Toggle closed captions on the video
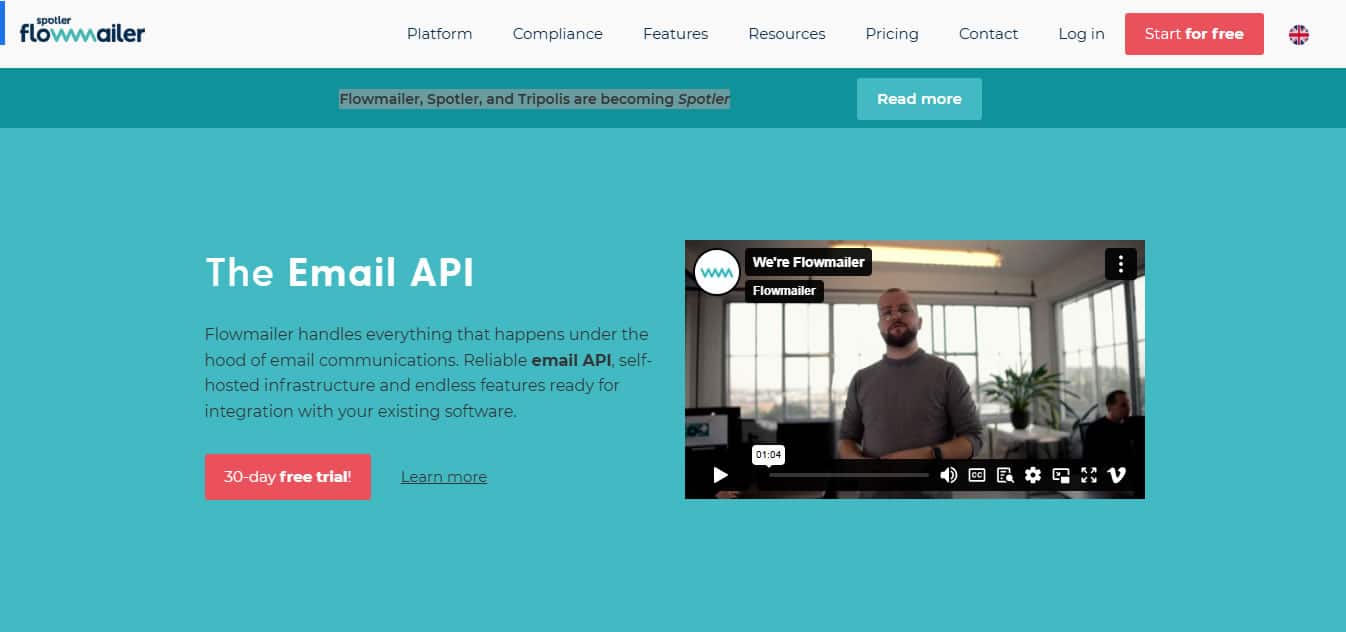 pos(977,475)
